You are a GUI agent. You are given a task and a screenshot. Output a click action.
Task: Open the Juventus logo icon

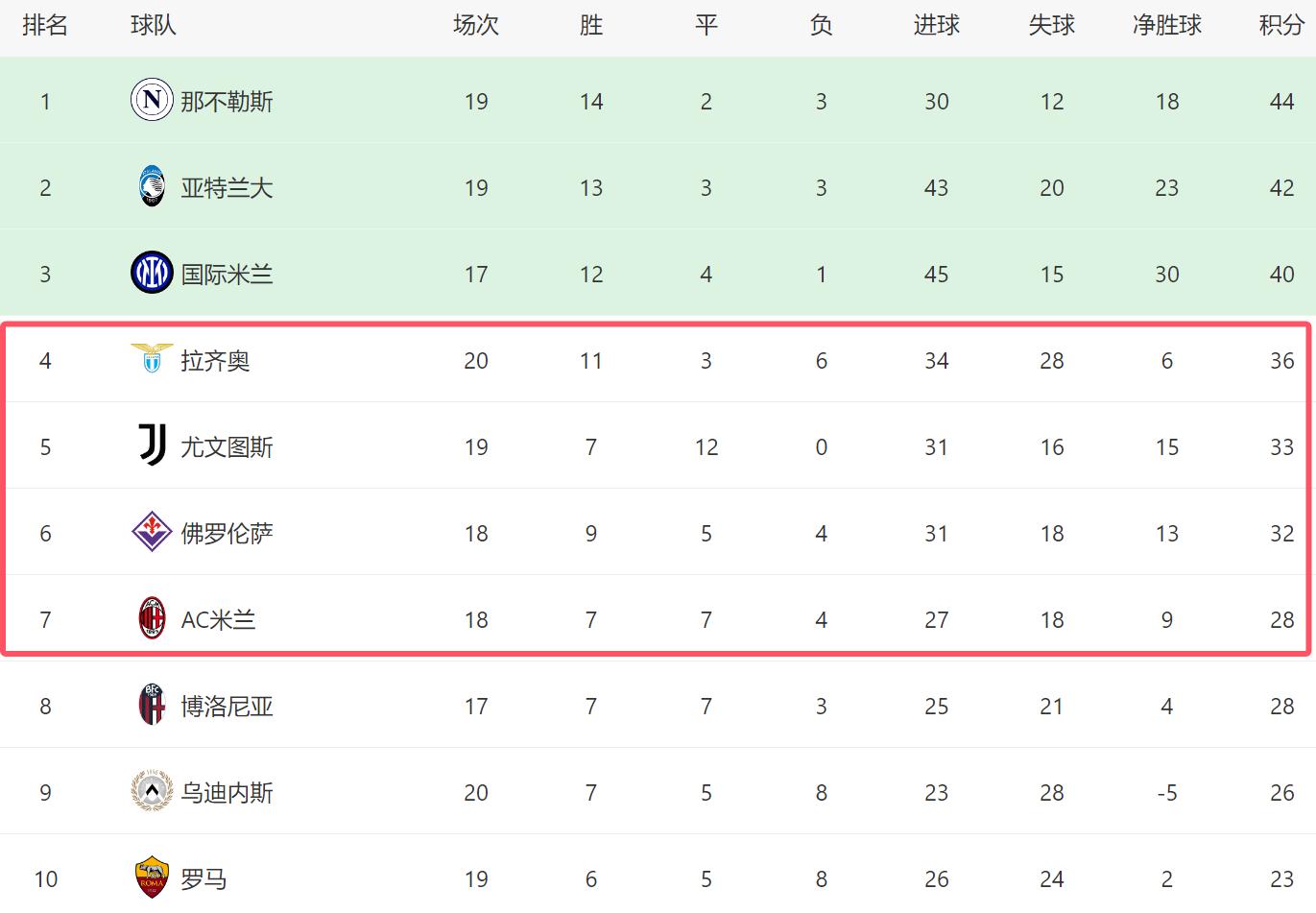pyautogui.click(x=152, y=446)
